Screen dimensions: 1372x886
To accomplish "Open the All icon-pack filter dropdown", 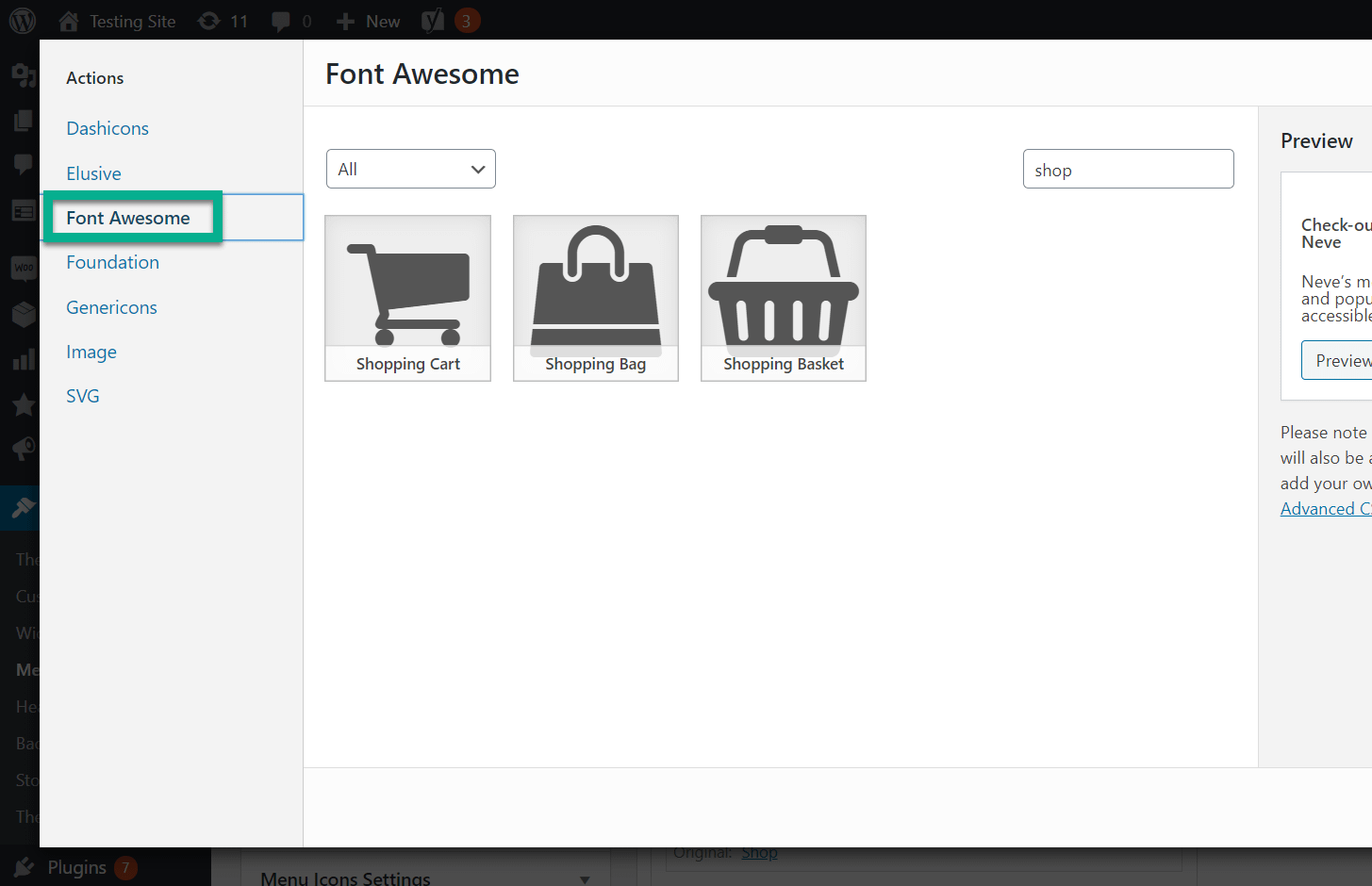I will [x=410, y=168].
